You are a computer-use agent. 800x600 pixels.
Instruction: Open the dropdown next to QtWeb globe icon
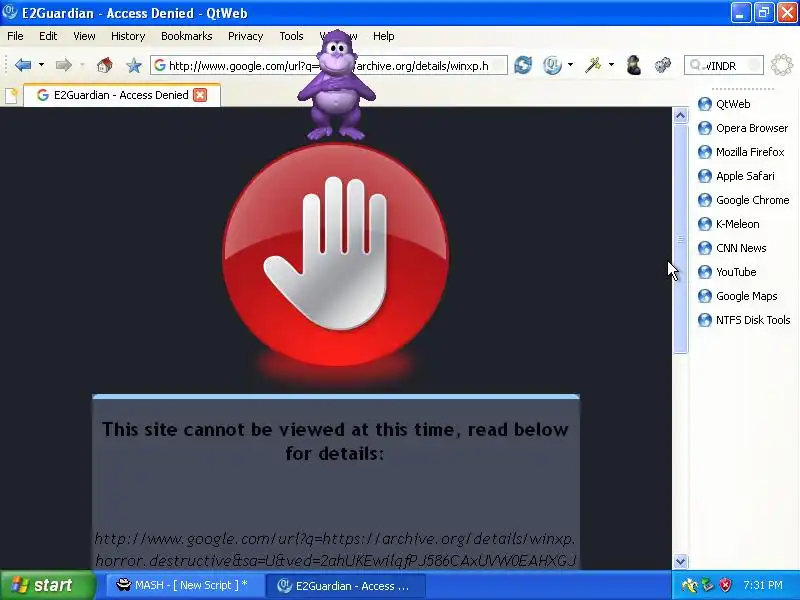click(x=570, y=65)
